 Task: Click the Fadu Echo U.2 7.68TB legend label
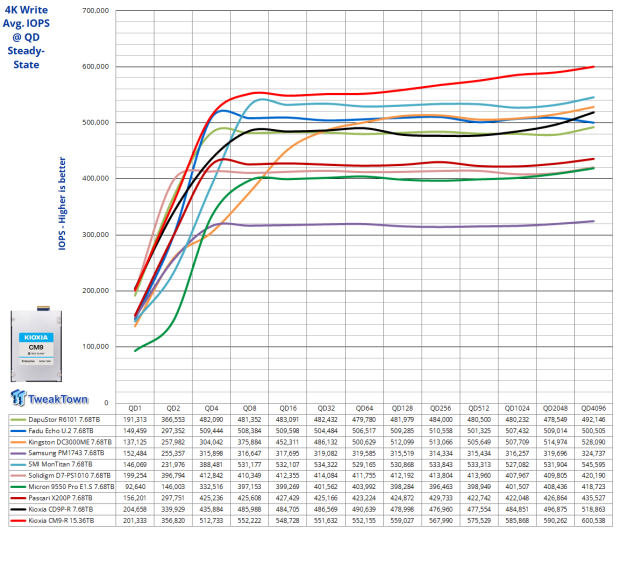[x=61, y=431]
